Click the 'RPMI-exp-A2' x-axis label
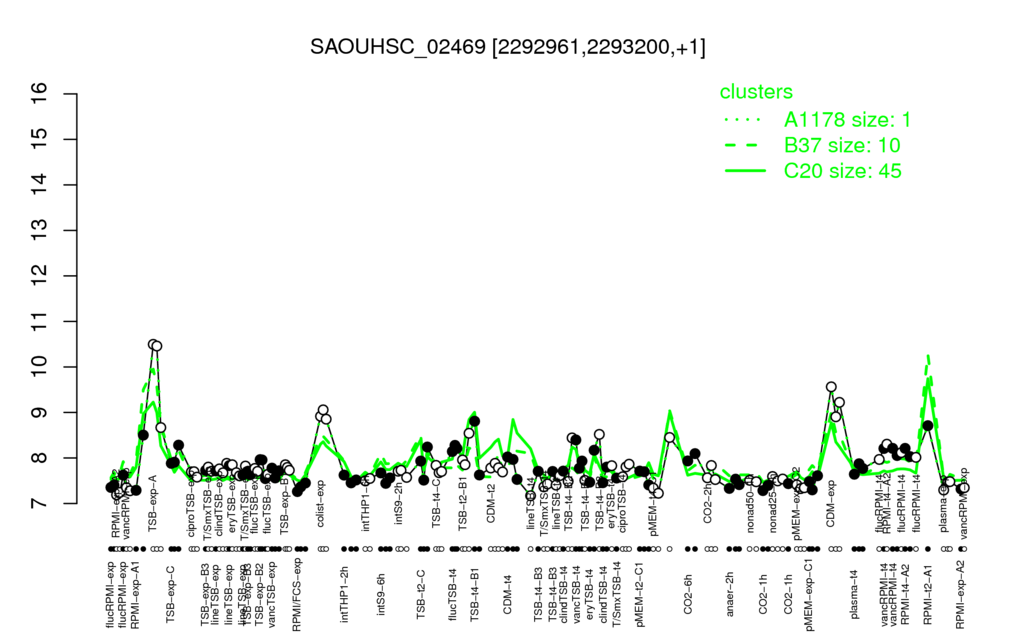 click(x=960, y=595)
